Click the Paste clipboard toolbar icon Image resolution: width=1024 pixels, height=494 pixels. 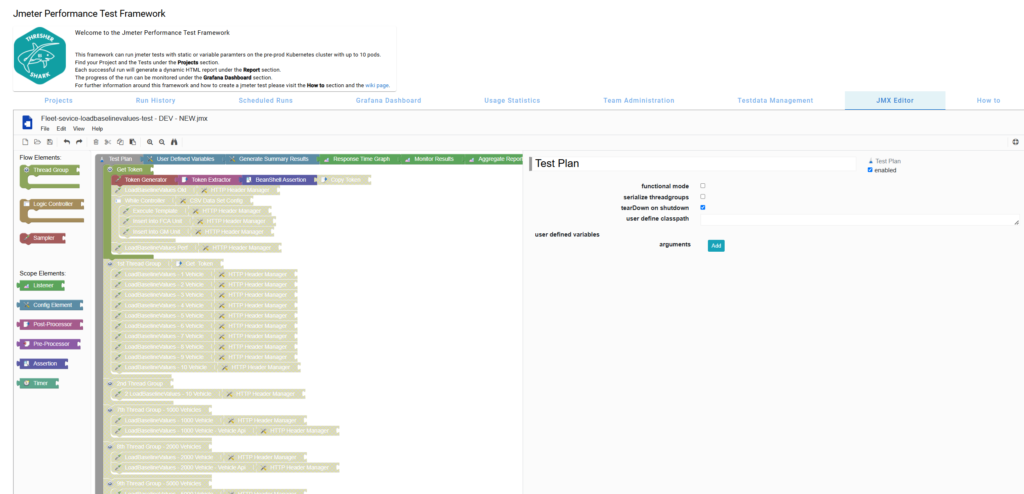click(132, 142)
